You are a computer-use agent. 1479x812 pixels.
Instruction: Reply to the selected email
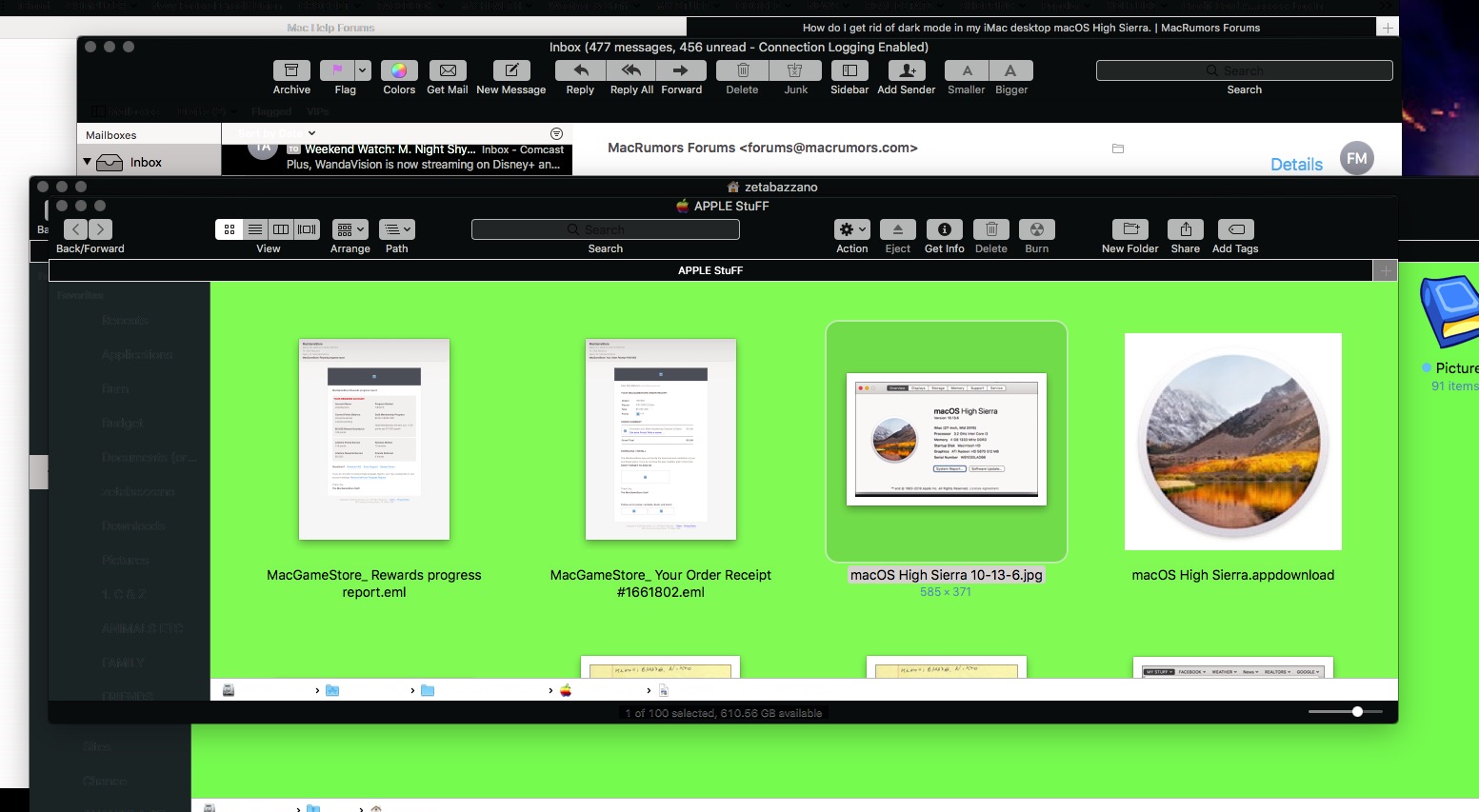click(580, 70)
